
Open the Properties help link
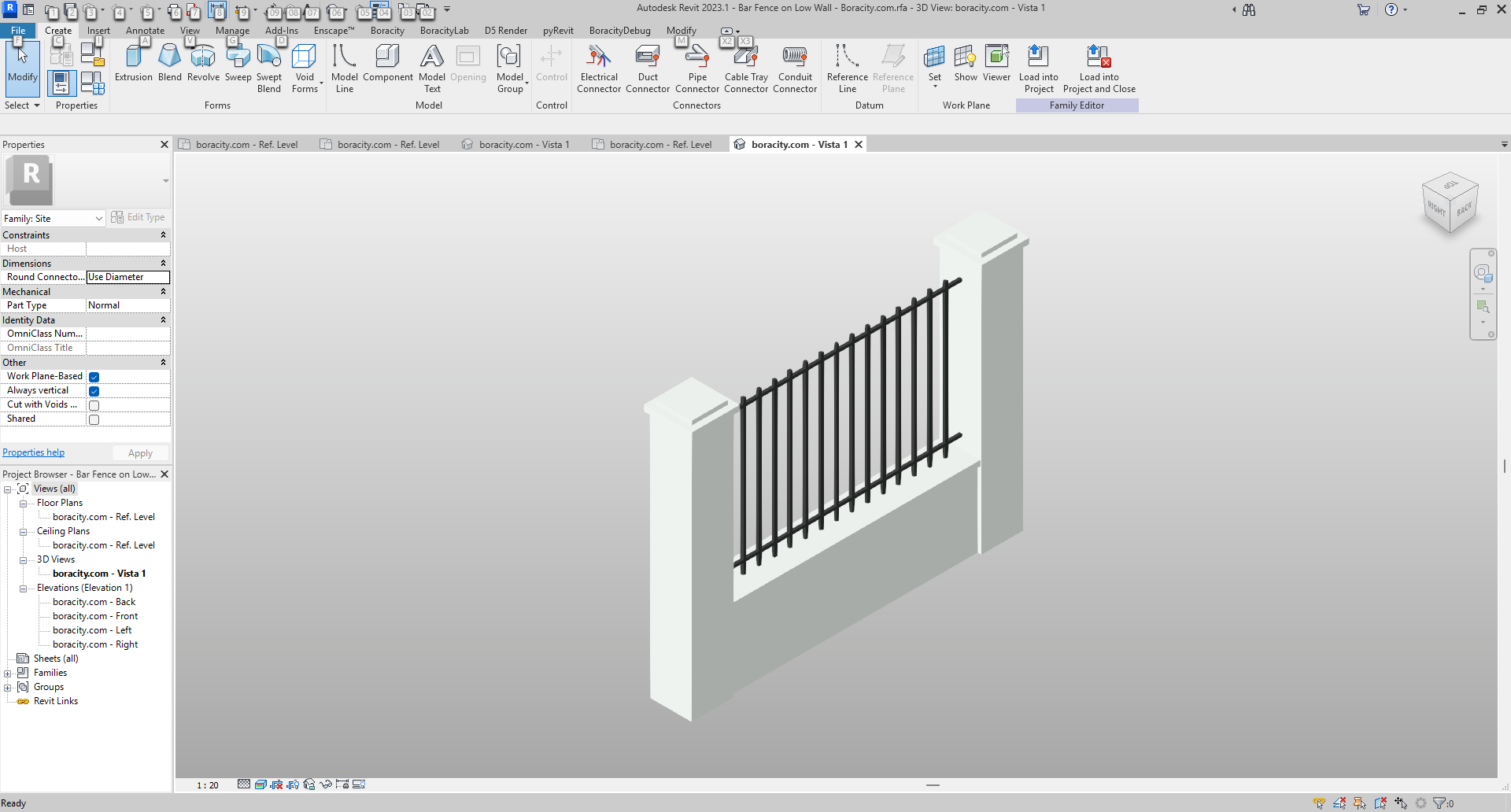pyautogui.click(x=33, y=452)
